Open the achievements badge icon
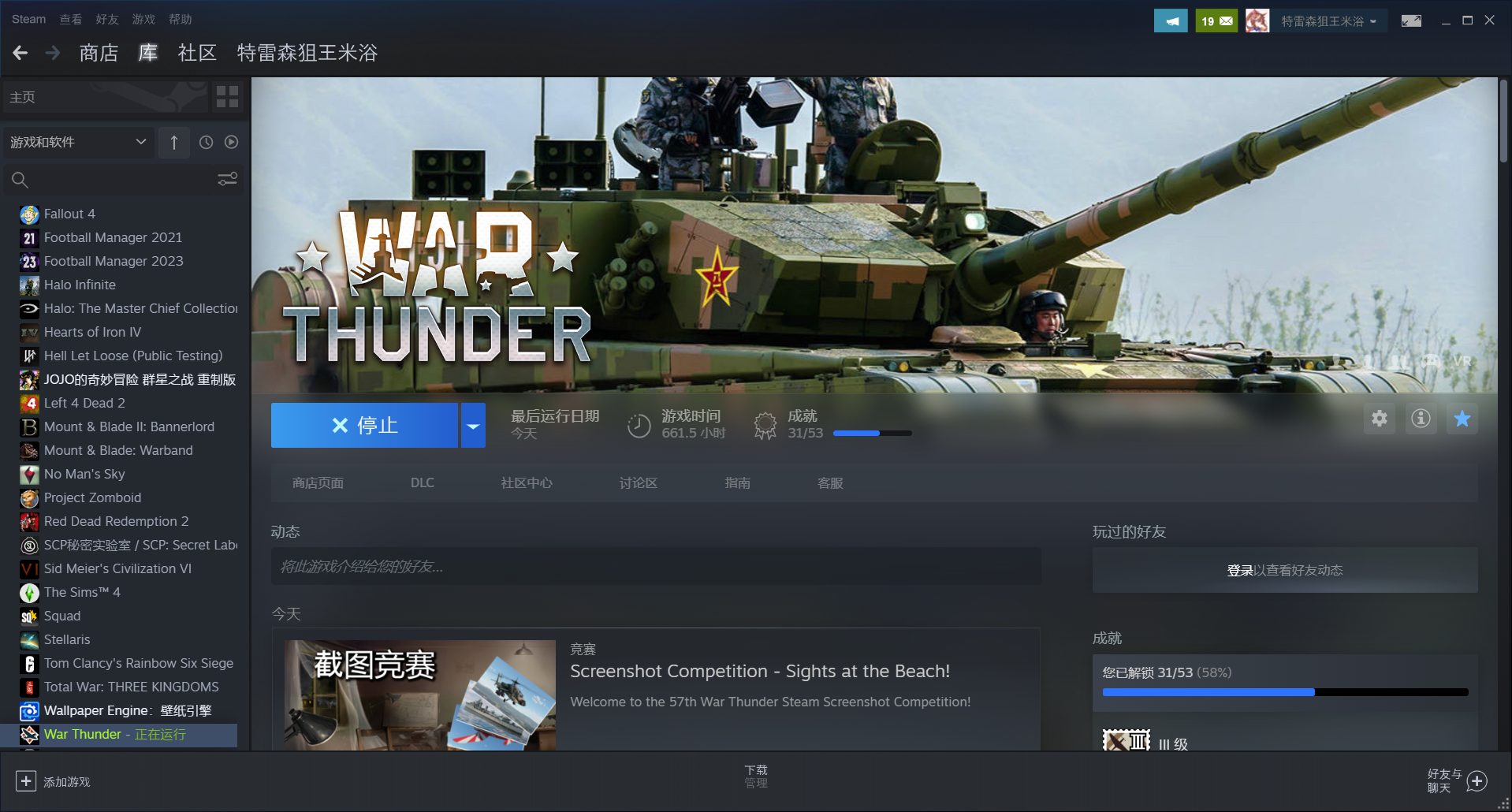The image size is (1512, 812). [765, 426]
